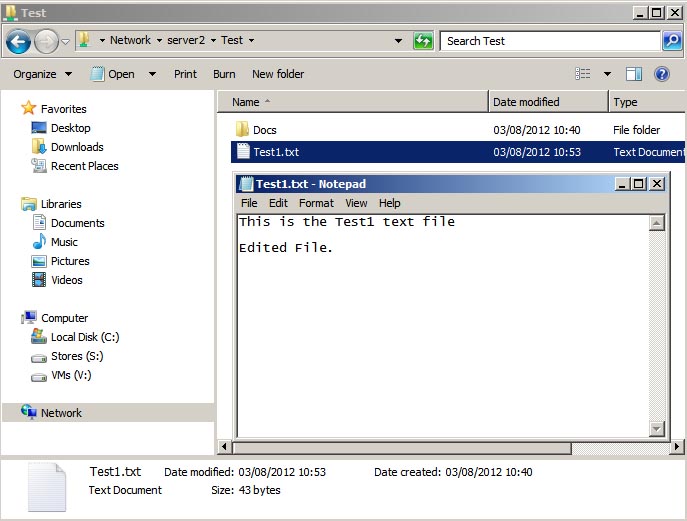Click the file thumbnail in the details pane

pos(47,487)
